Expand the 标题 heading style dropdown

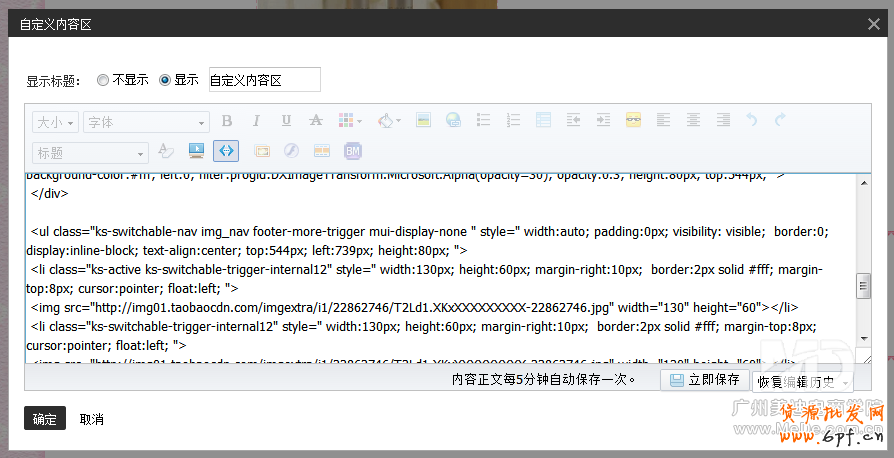[x=90, y=153]
